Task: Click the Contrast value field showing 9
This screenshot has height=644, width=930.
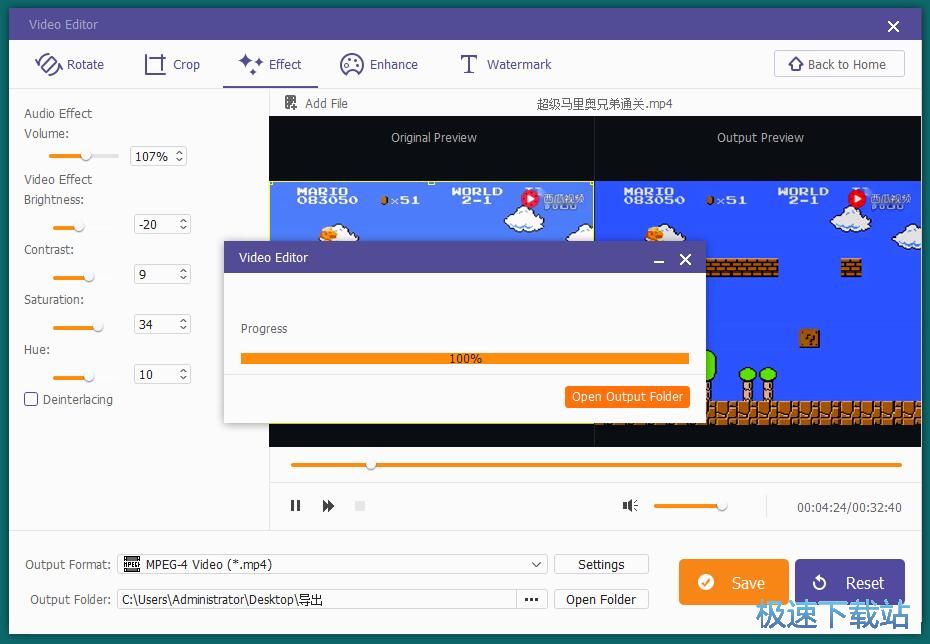Action: point(162,274)
